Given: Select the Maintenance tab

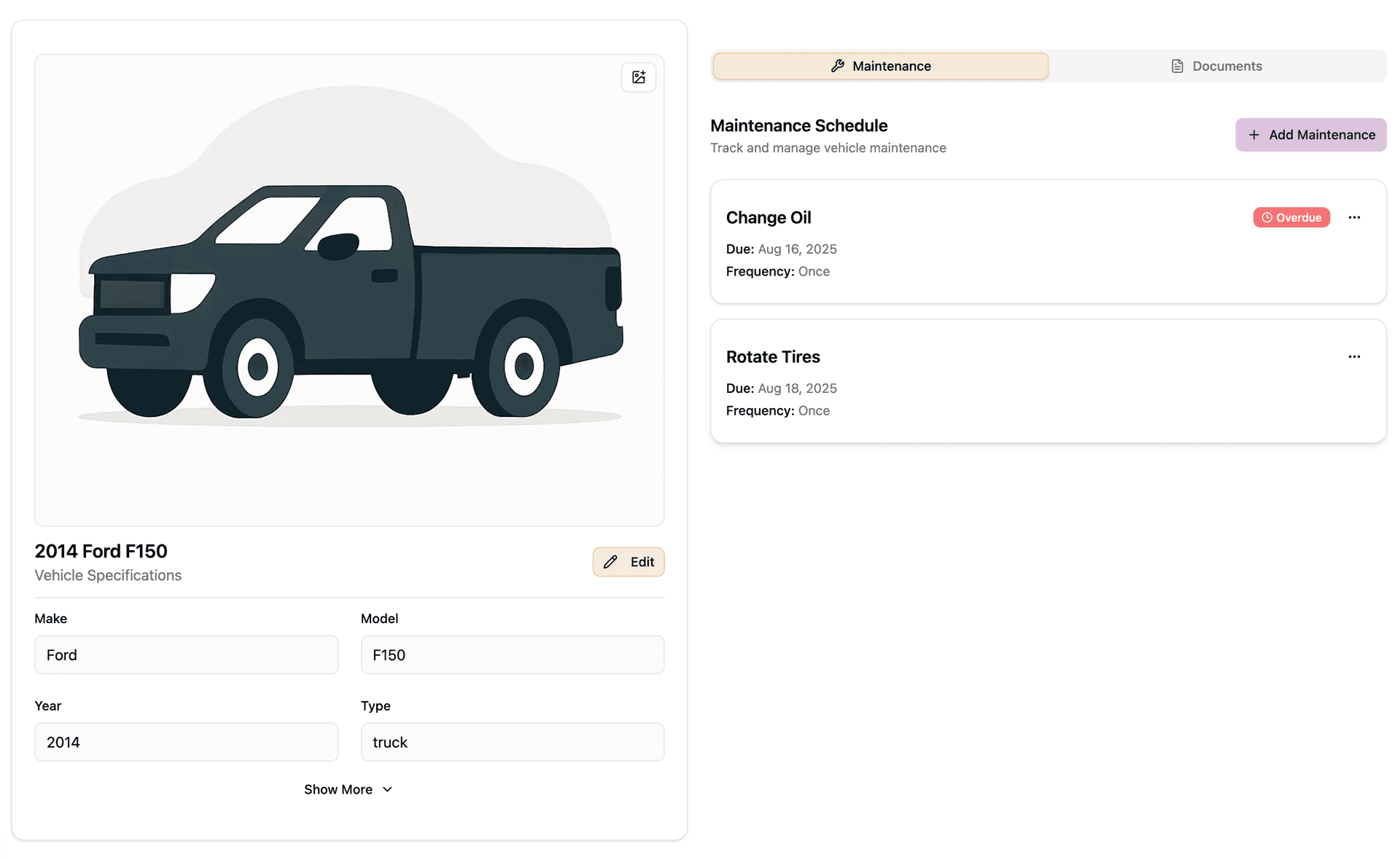Looking at the screenshot, I should (880, 66).
